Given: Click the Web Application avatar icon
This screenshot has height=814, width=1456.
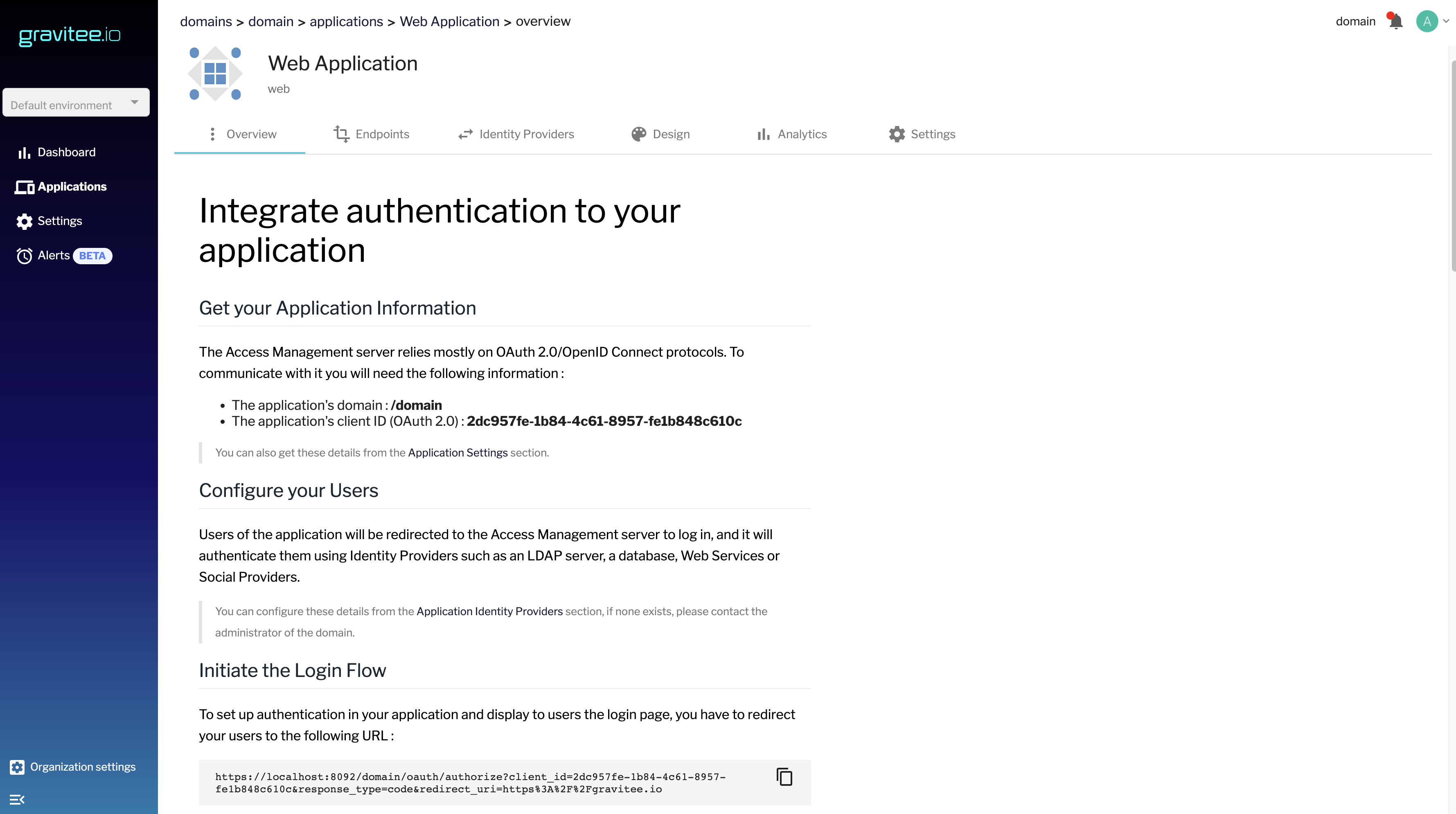Looking at the screenshot, I should (x=215, y=74).
